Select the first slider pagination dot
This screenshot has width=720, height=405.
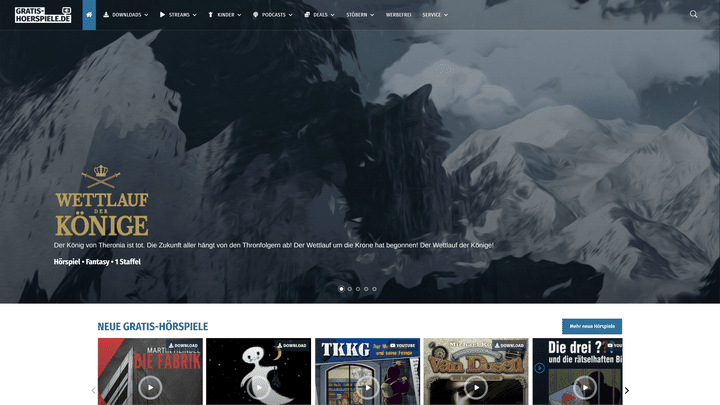pos(341,288)
